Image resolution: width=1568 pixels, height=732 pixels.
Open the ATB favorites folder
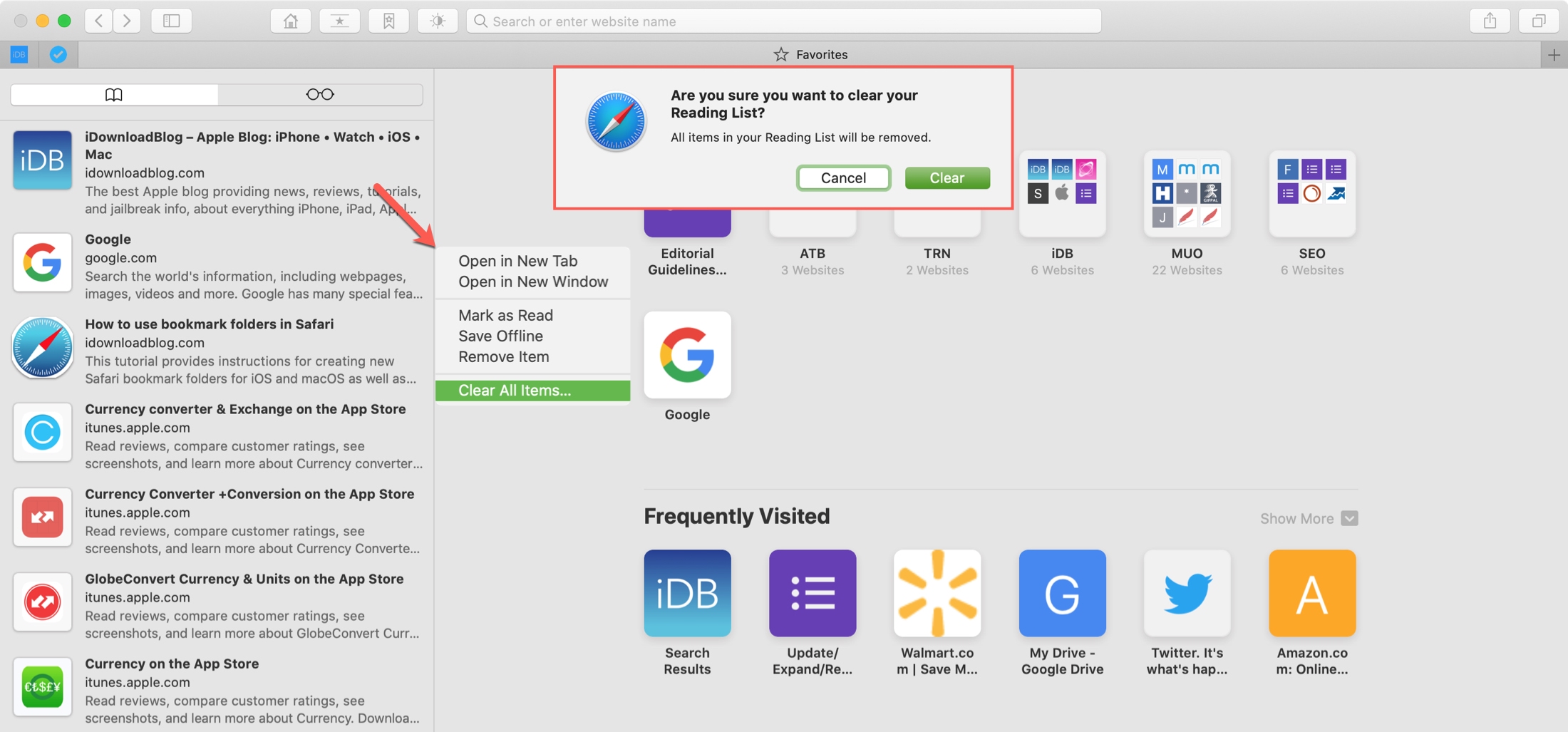coord(813,242)
